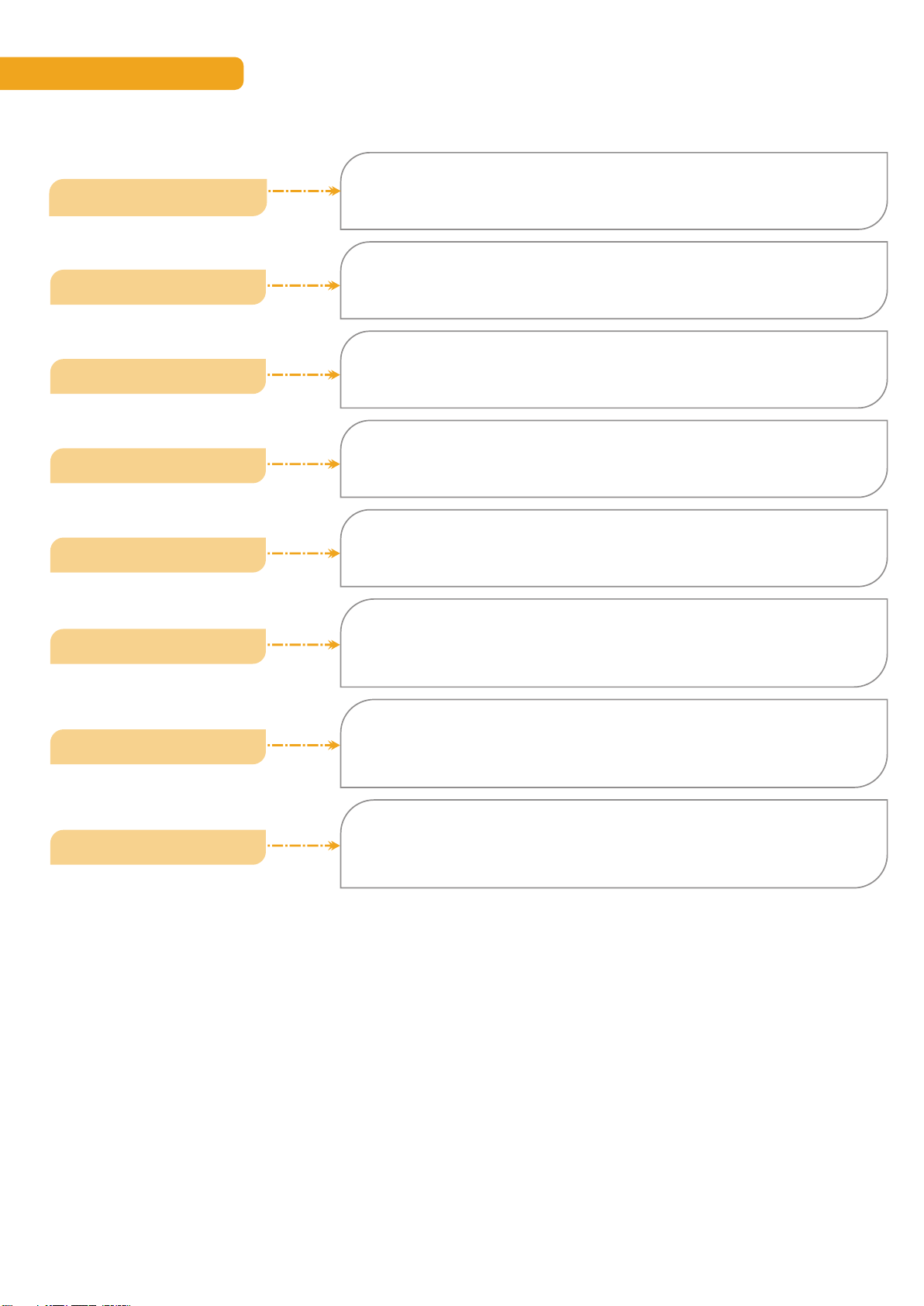
Task: Click the dark orange header banner
Action: click(122, 73)
